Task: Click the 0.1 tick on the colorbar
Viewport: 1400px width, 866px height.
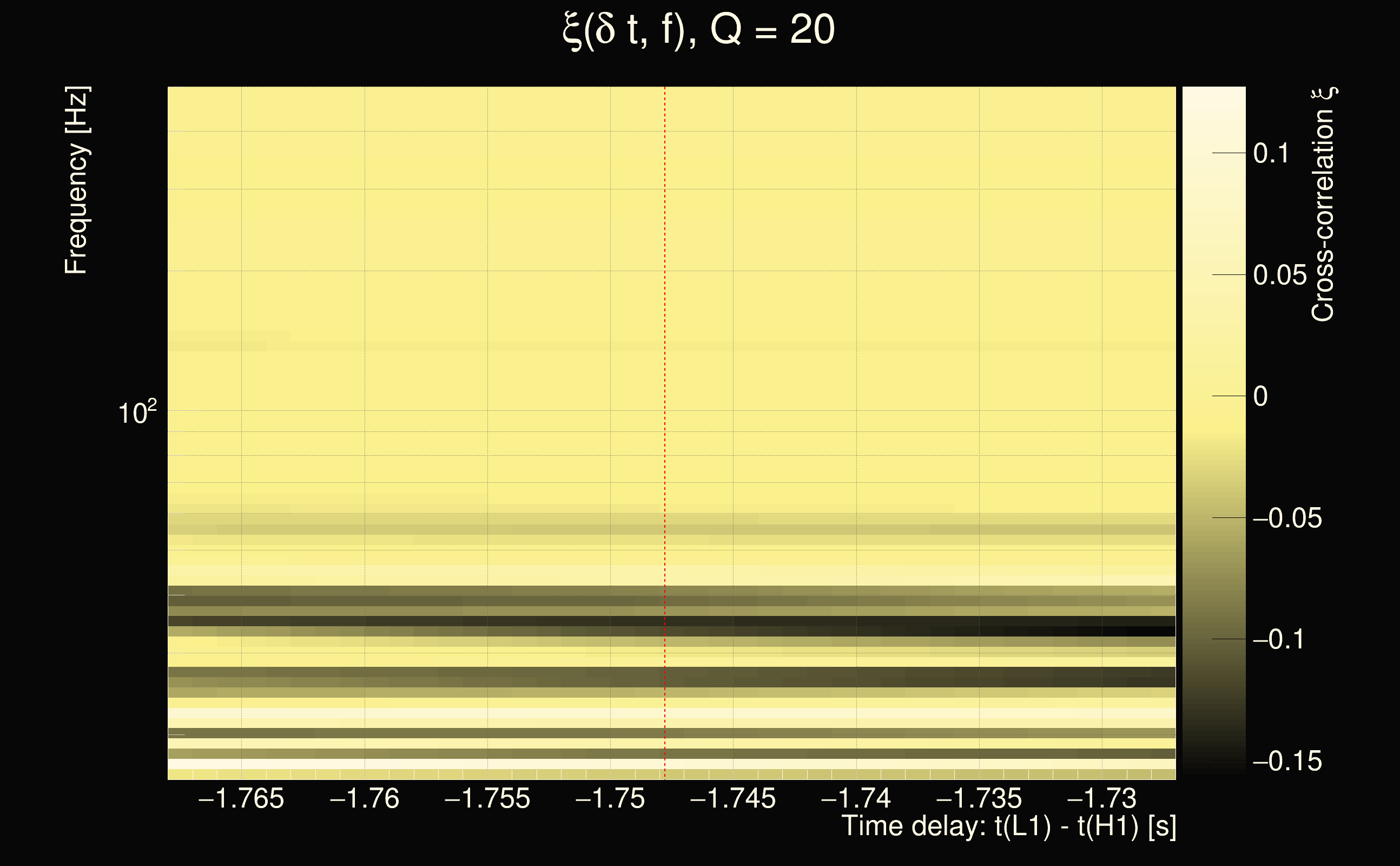Action: click(1271, 154)
